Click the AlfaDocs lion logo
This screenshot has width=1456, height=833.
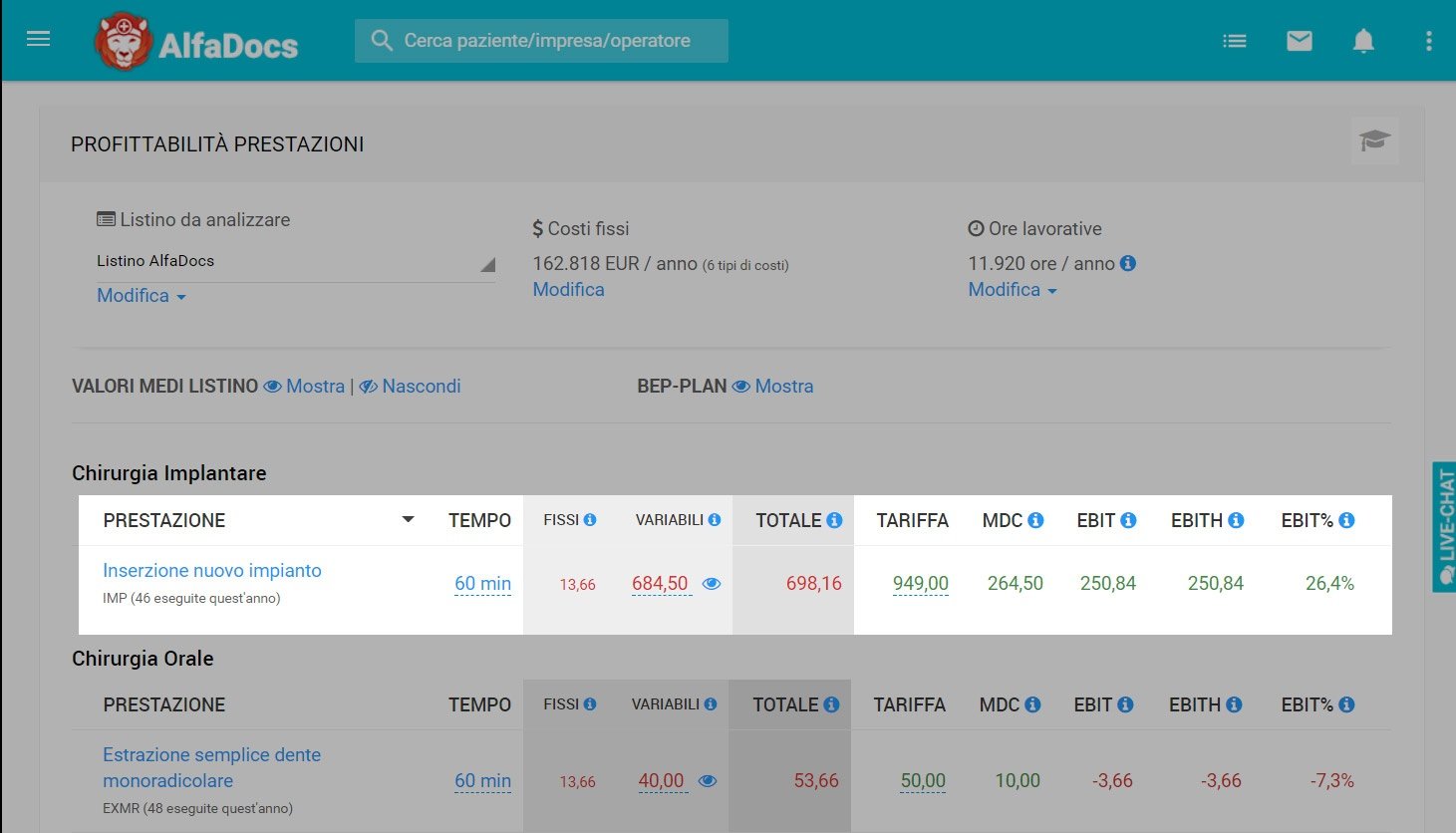click(124, 42)
